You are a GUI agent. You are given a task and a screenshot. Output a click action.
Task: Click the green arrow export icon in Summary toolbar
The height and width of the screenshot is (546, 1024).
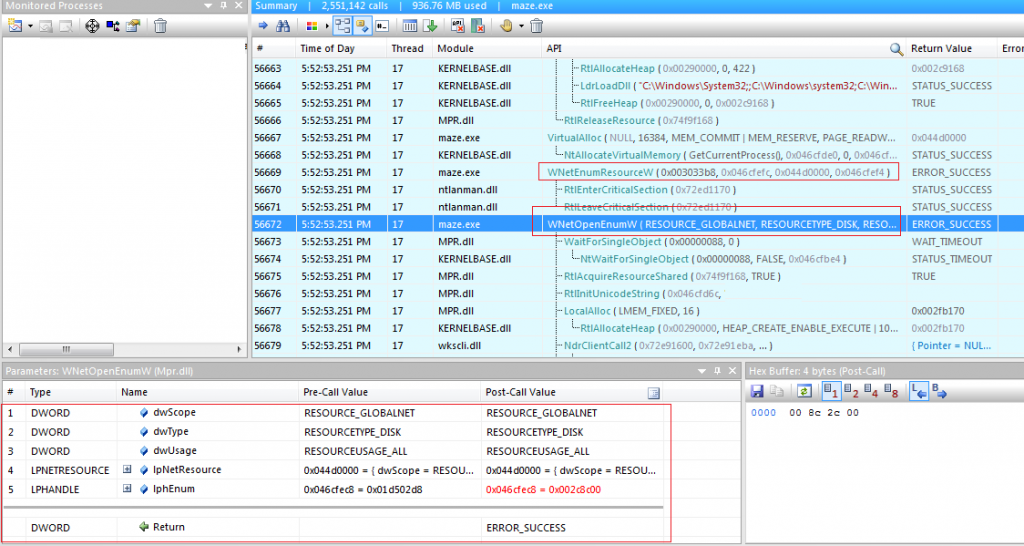coord(430,26)
